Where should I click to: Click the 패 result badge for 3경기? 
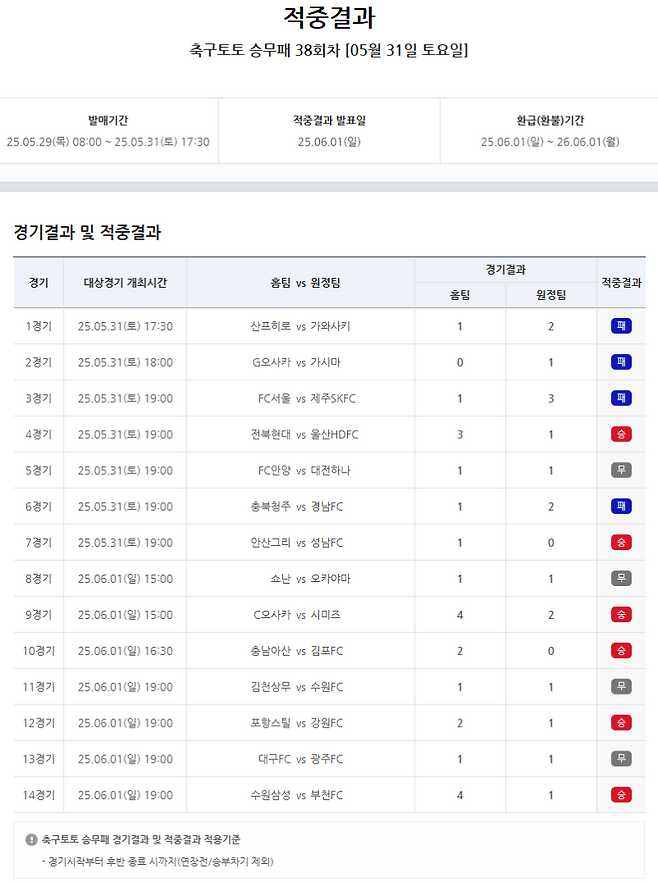(x=621, y=398)
